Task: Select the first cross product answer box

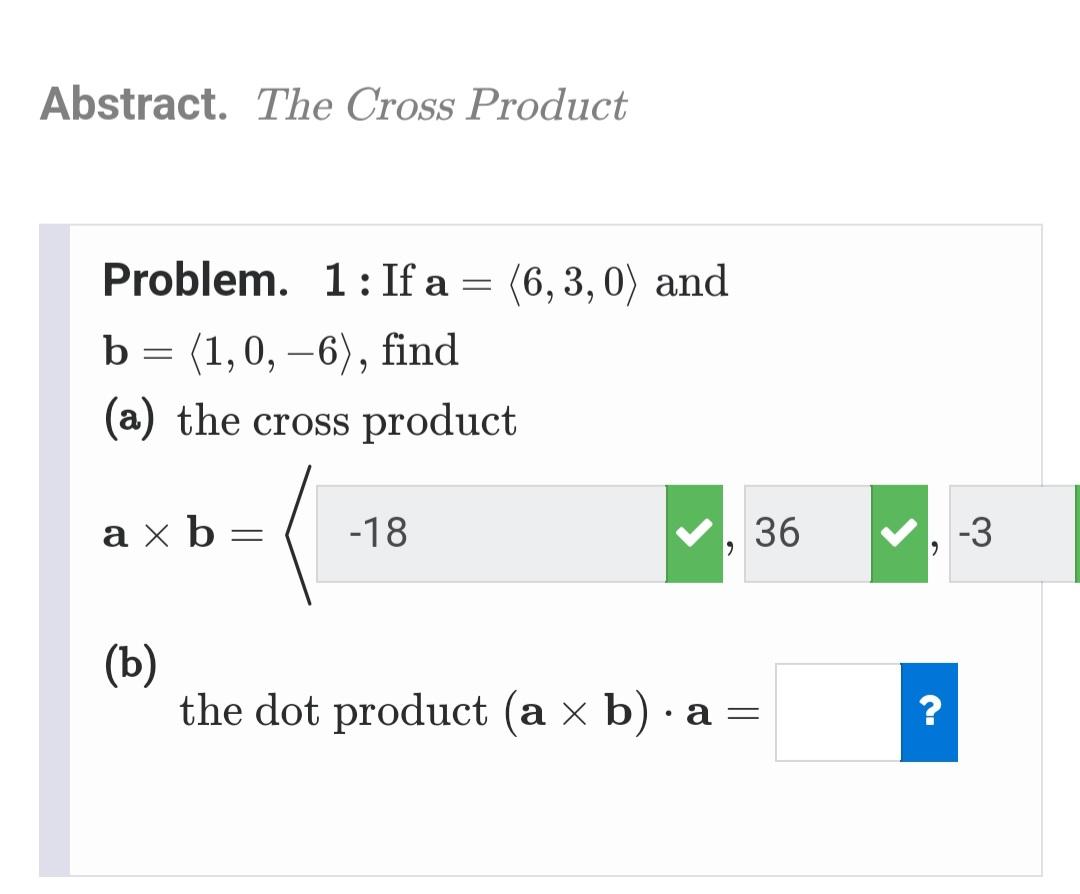Action: tap(480, 533)
